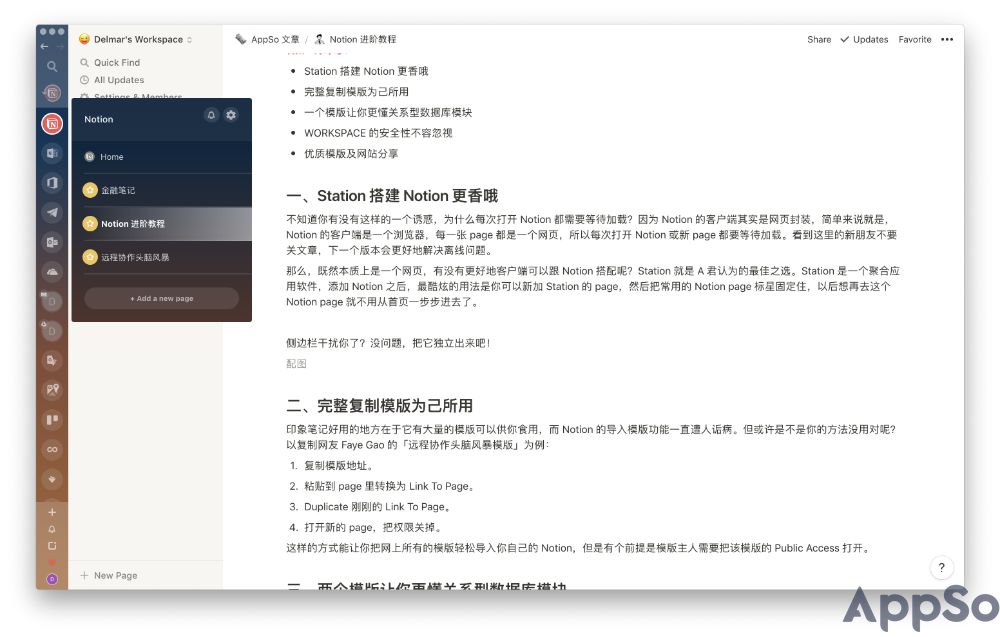This screenshot has height=637, width=1000.
Task: Open the question mark help button
Action: click(941, 567)
